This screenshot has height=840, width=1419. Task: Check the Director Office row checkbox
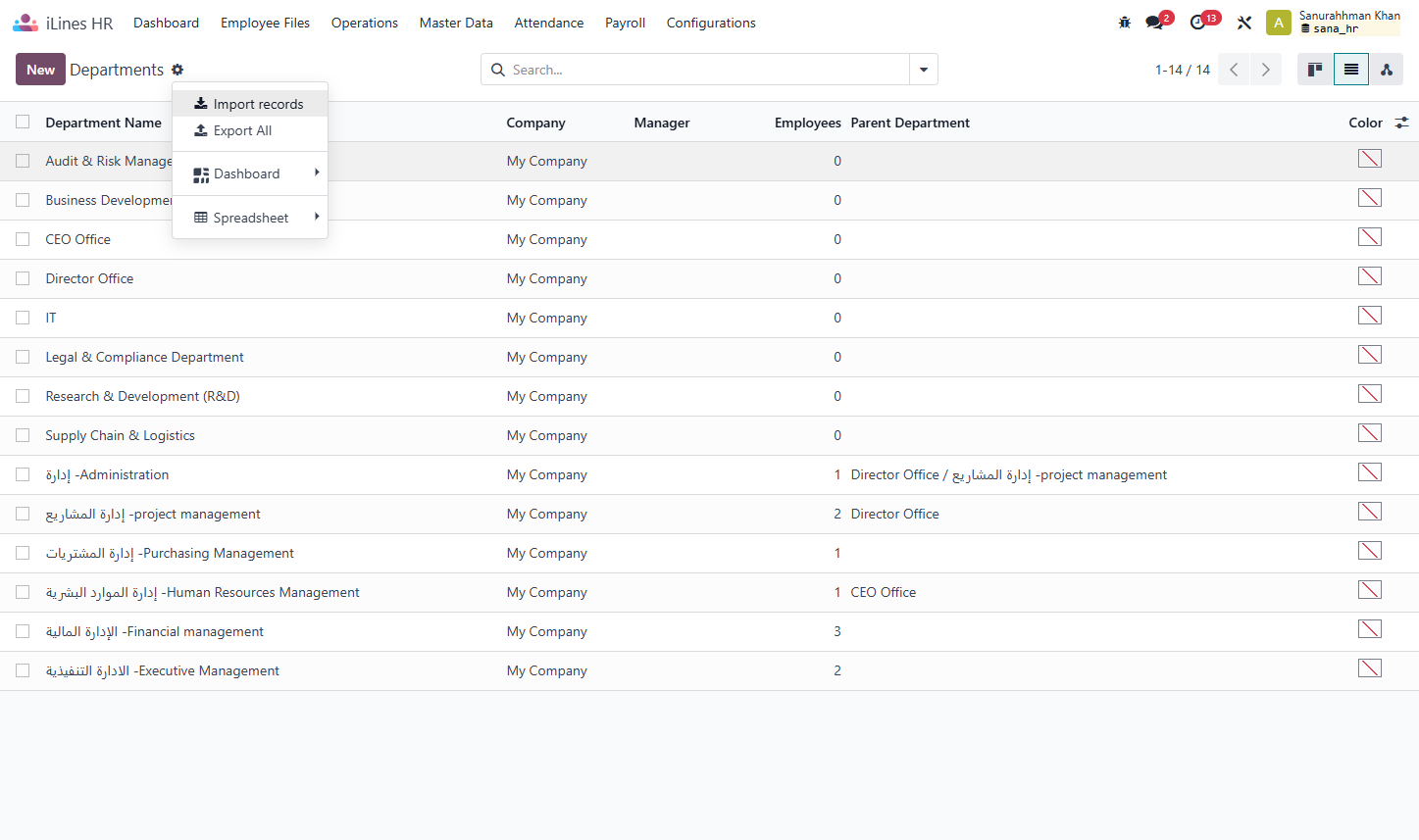point(23,278)
